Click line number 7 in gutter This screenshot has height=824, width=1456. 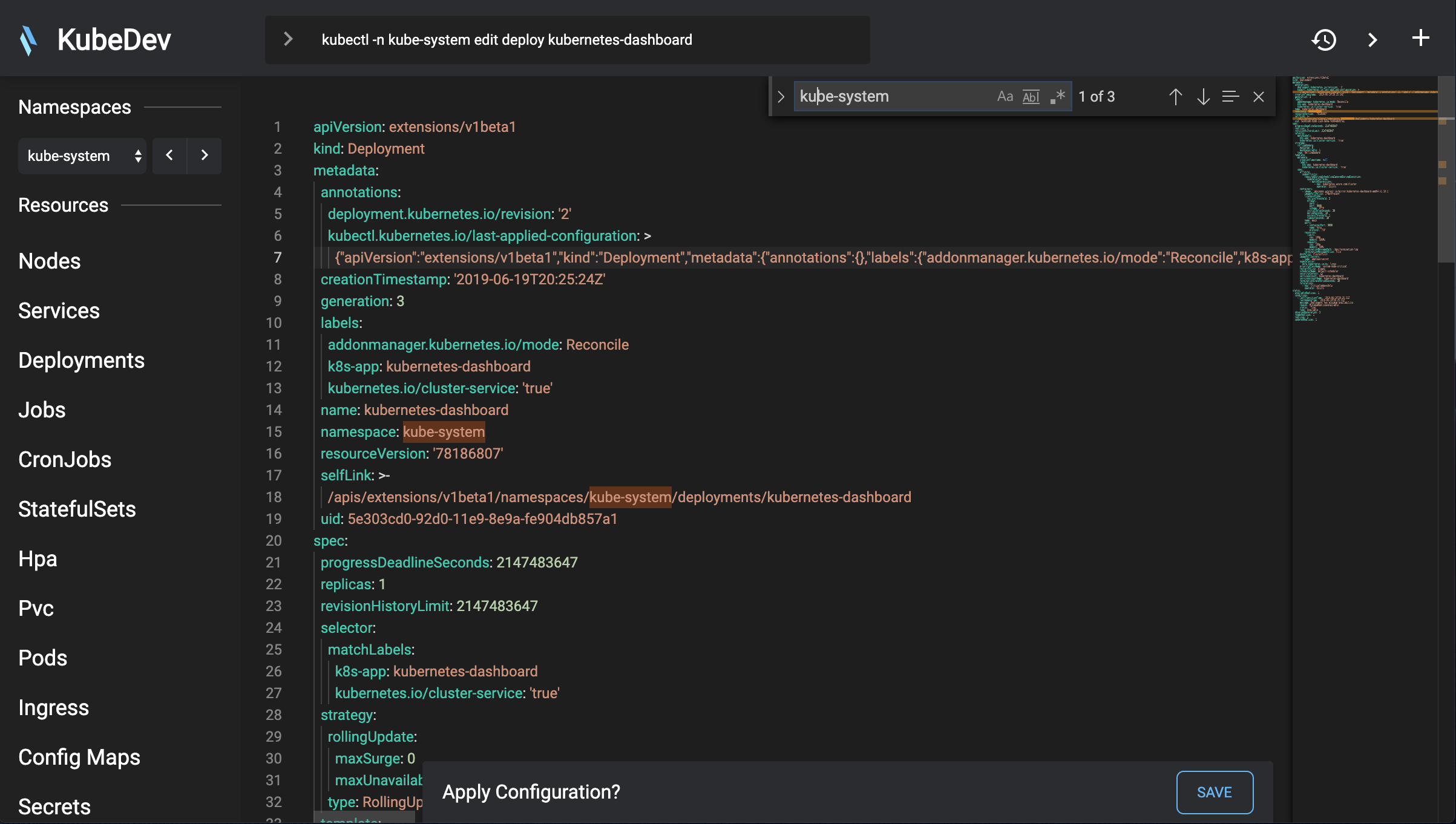pos(277,257)
